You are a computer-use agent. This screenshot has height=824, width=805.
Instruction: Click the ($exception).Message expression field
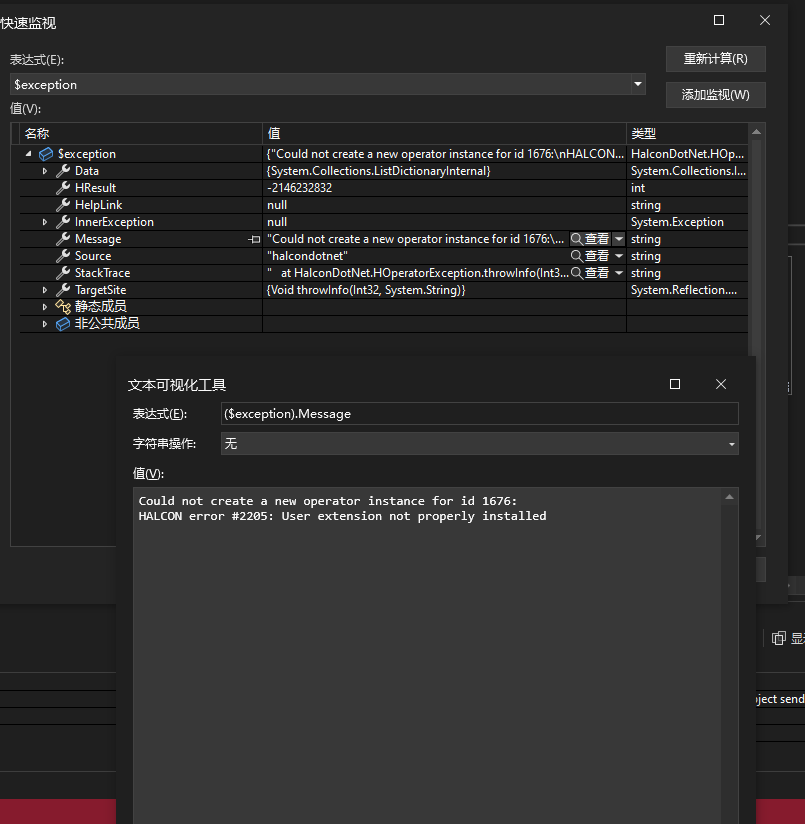[480, 414]
